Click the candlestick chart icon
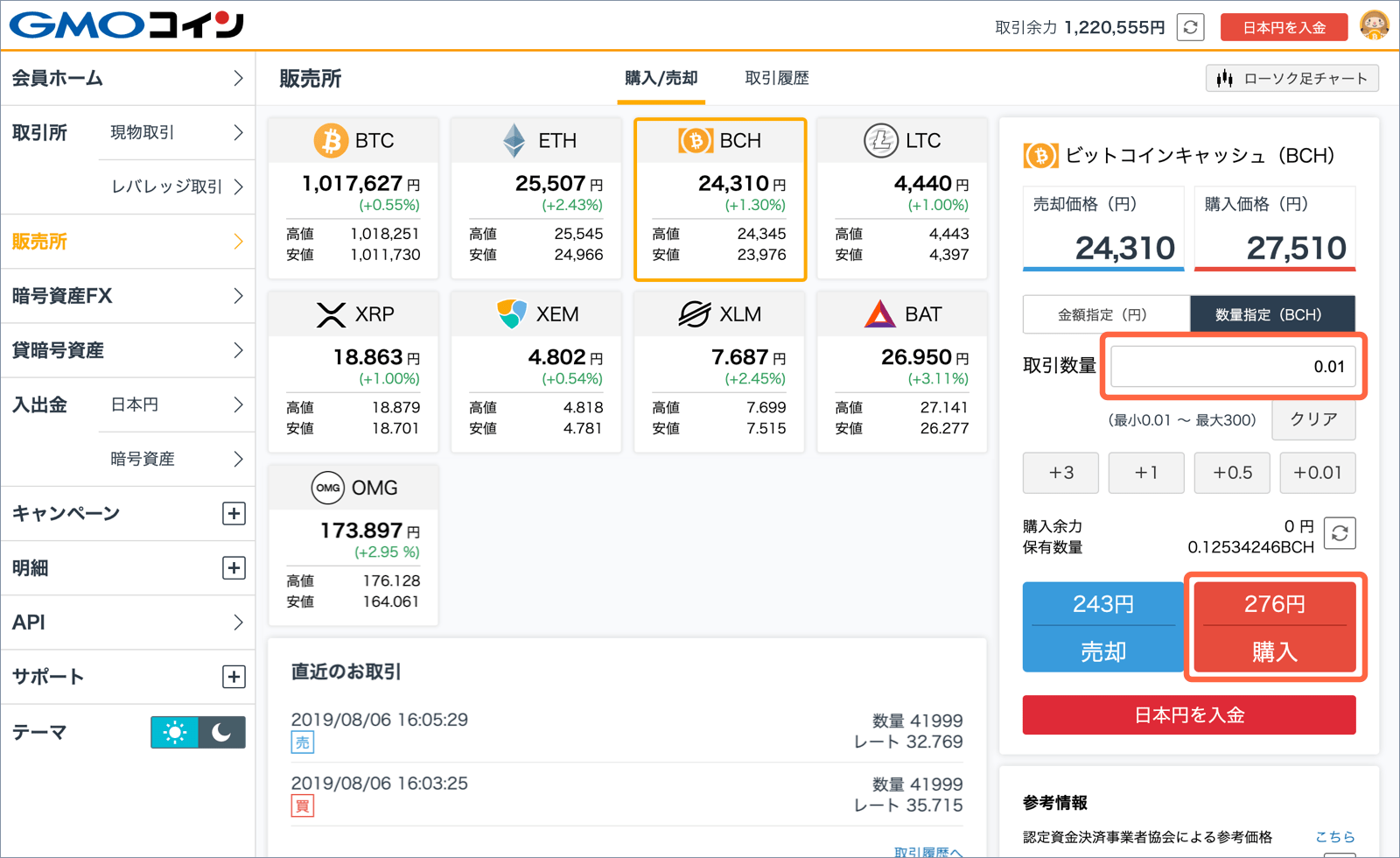 coord(1225,79)
